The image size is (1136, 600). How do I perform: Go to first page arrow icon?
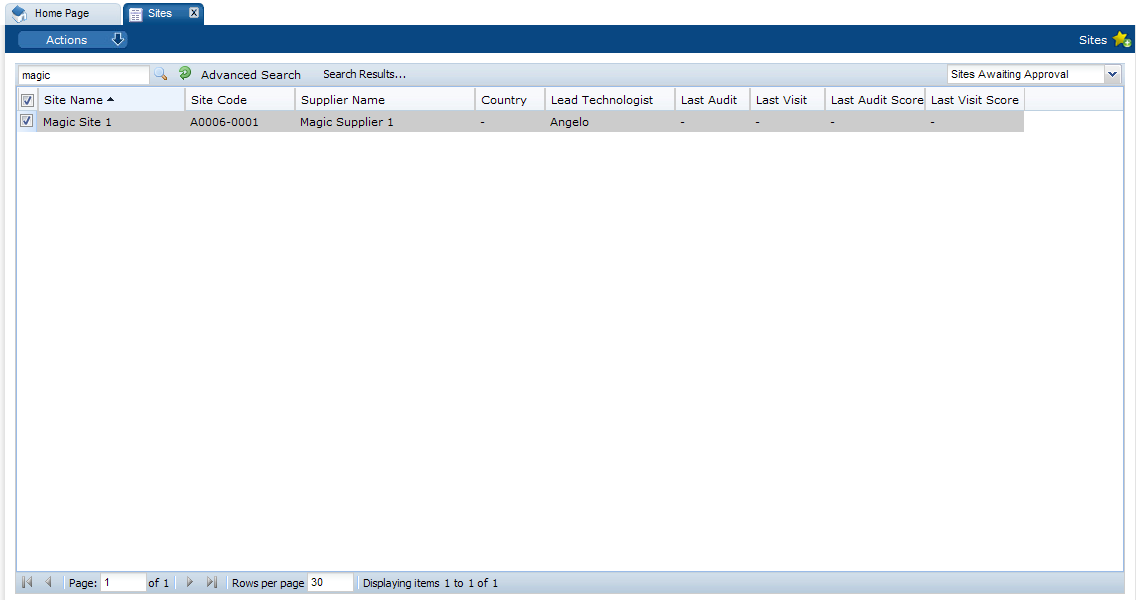27,582
